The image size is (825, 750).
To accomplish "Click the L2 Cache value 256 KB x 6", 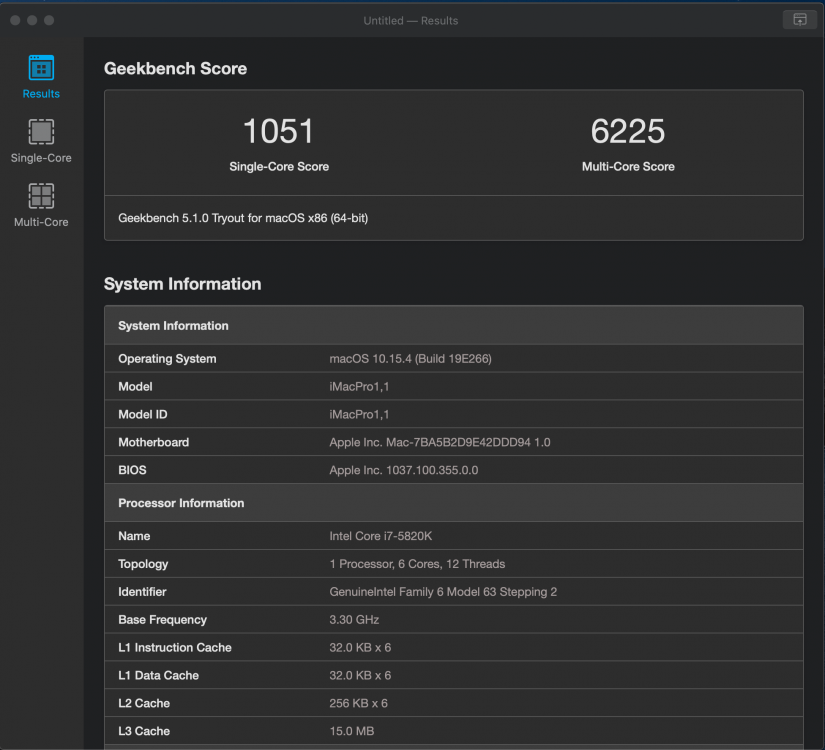I will coord(358,703).
